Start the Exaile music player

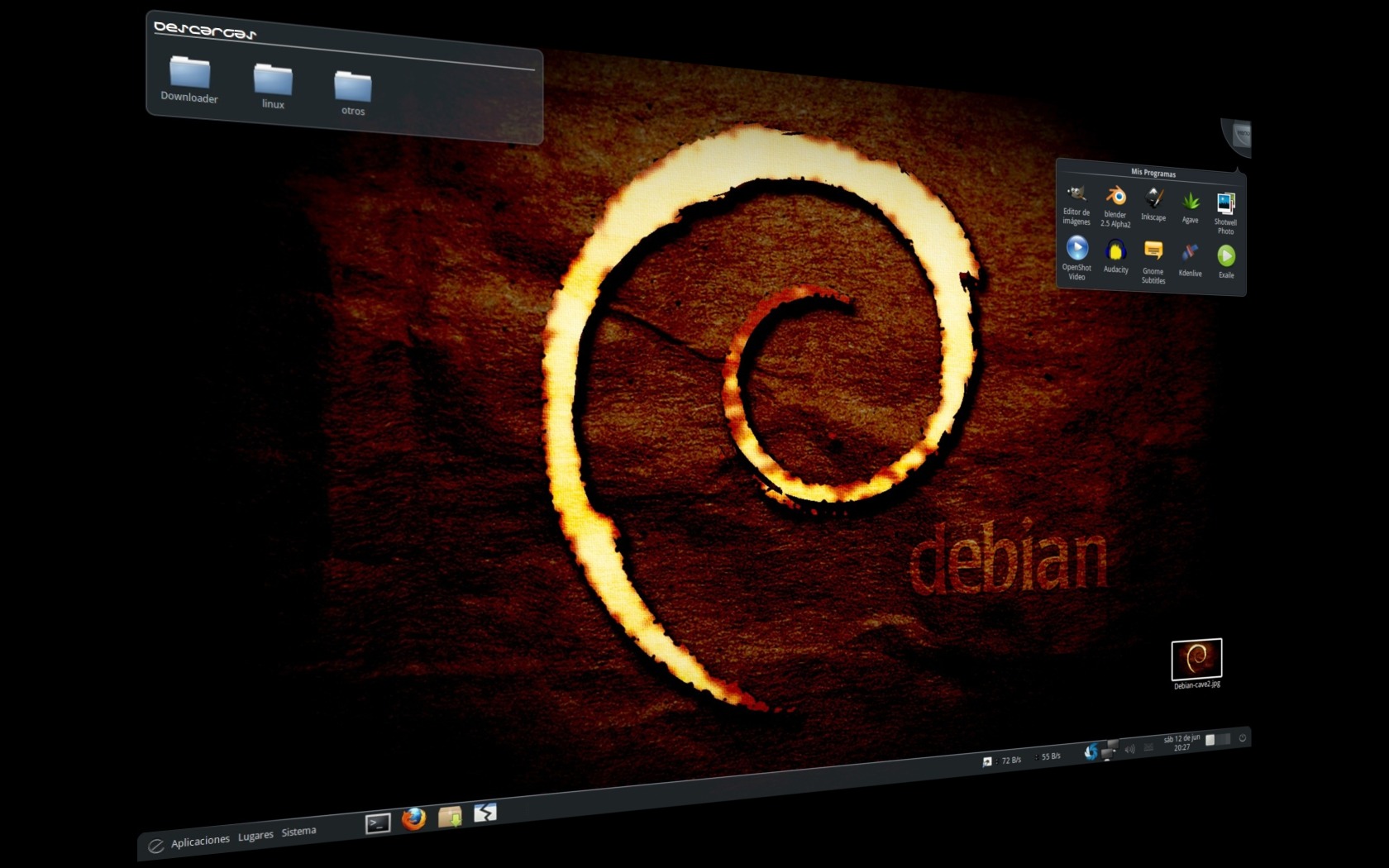[1226, 262]
